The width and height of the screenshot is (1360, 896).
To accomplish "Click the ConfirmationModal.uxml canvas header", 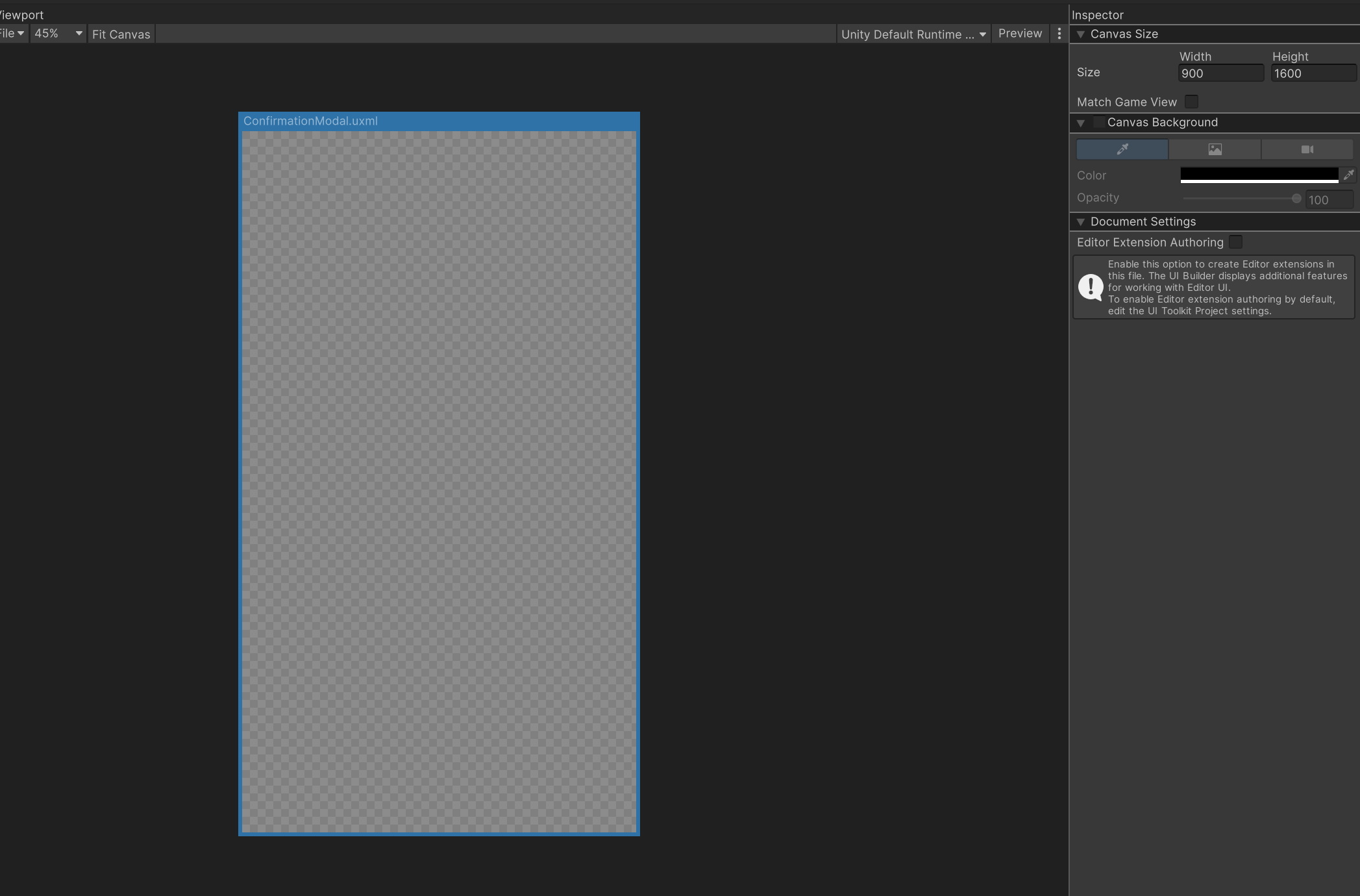I will point(310,121).
